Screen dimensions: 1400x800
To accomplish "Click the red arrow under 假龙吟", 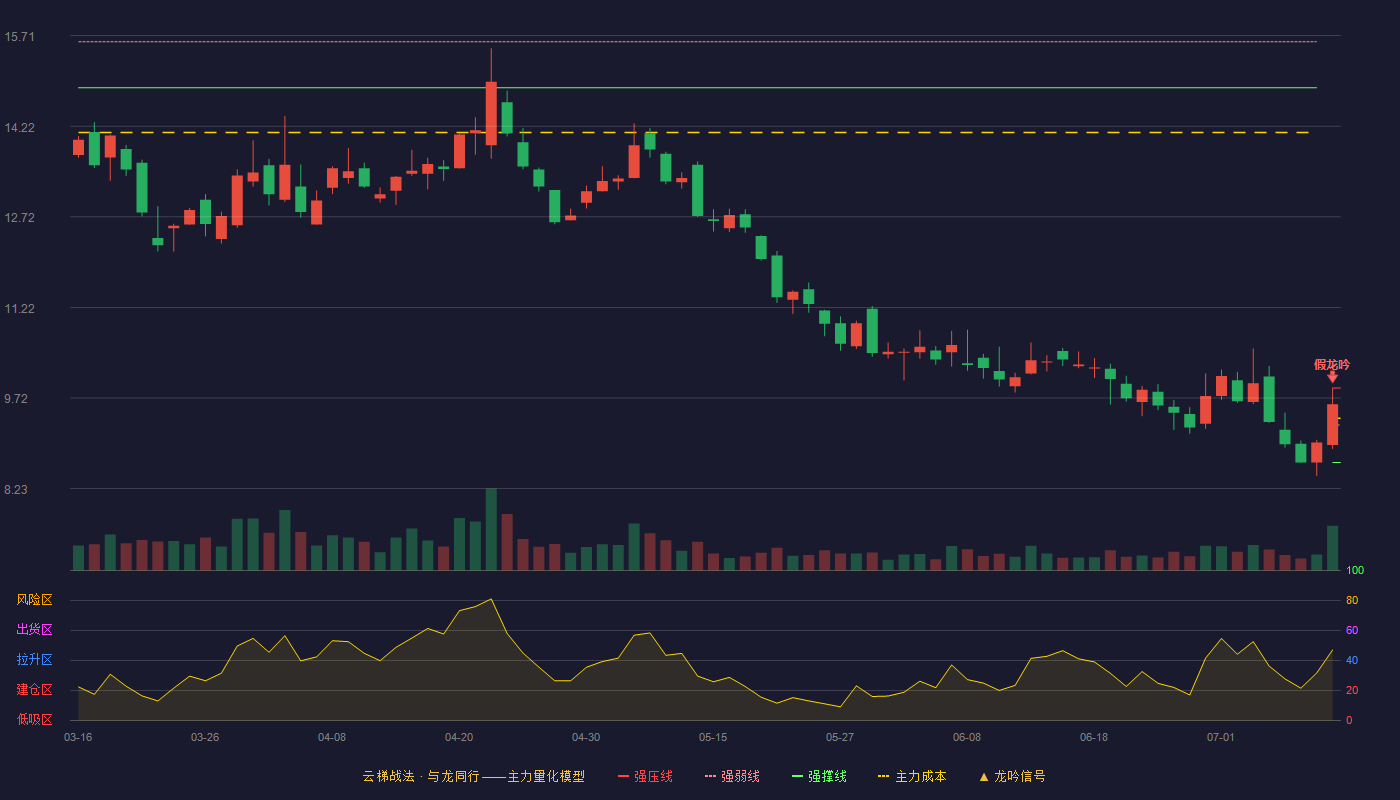I will [1332, 377].
